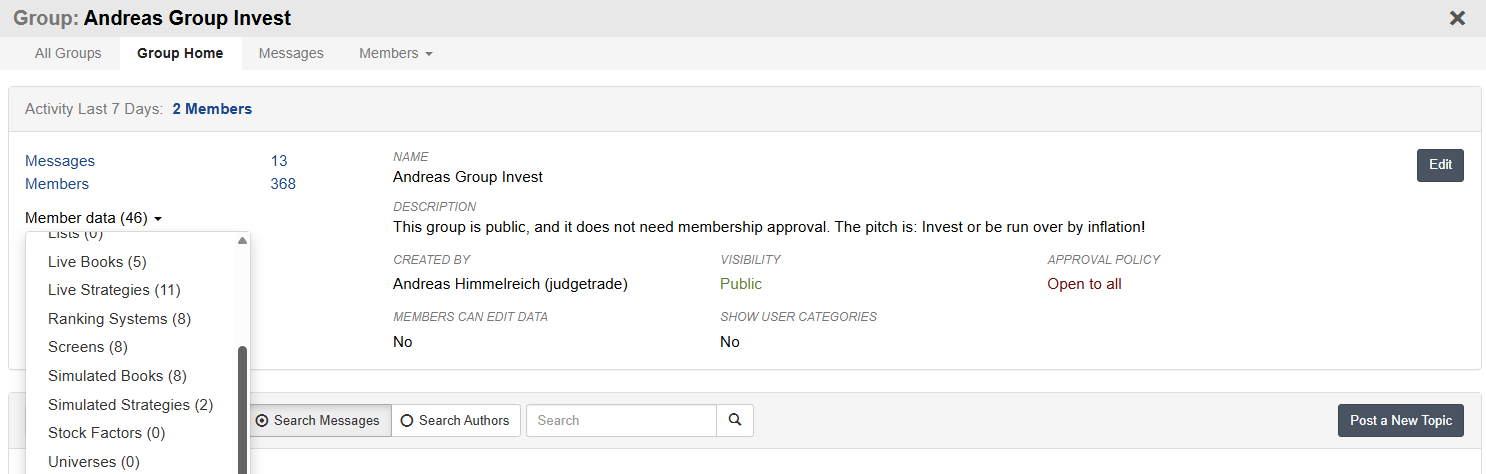Close the group panel with X icon
The image size is (1486, 474).
tap(1457, 18)
